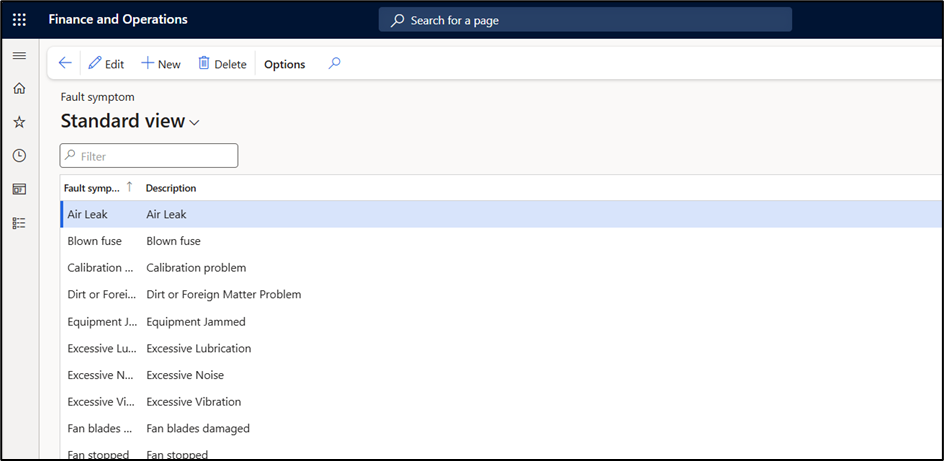The image size is (944, 461).
Task: Open Modules list icon in sidebar
Action: pos(19,222)
